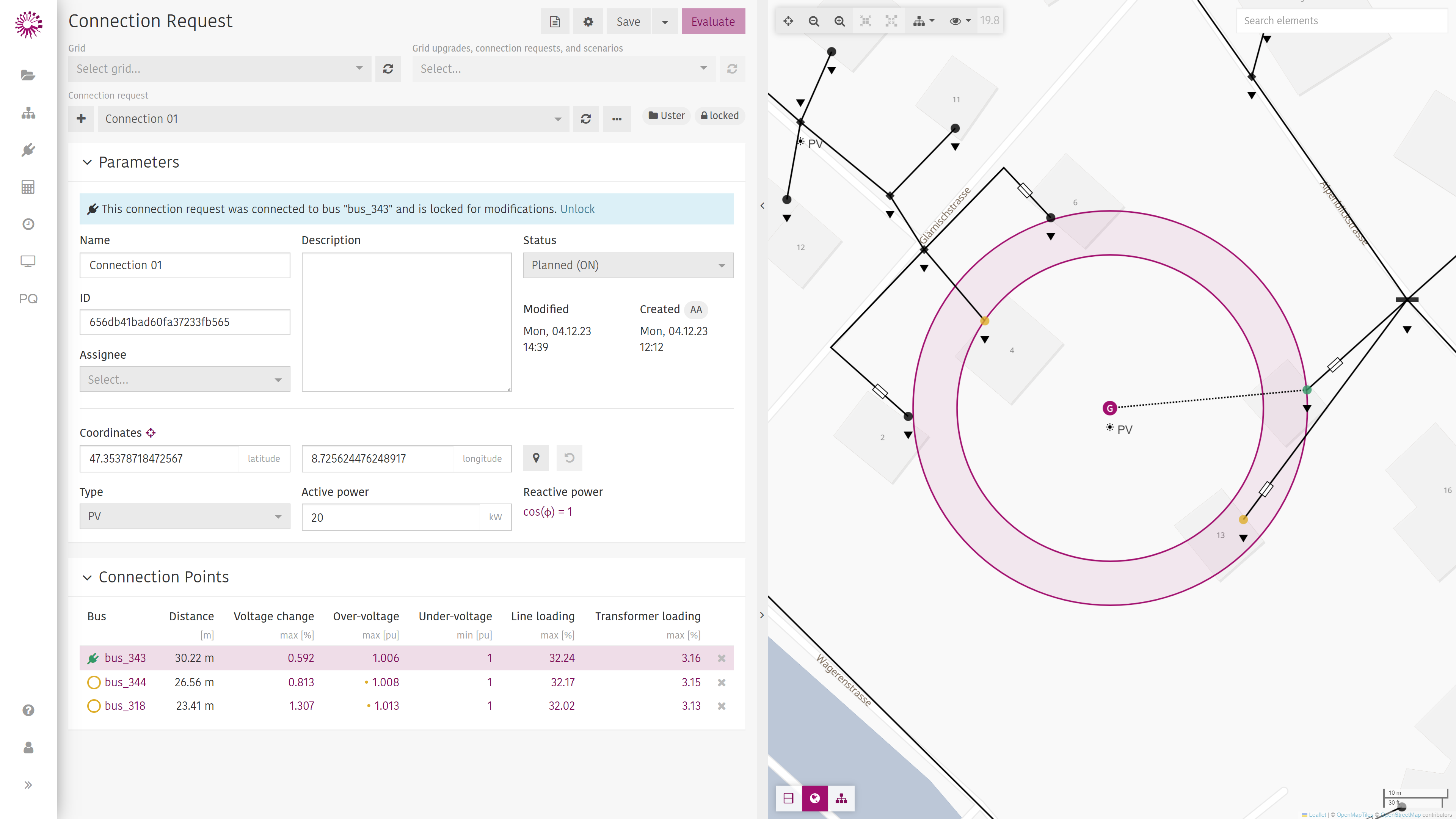Open the Select grid dropdown
This screenshot has height=819, width=1456.
[x=220, y=69]
